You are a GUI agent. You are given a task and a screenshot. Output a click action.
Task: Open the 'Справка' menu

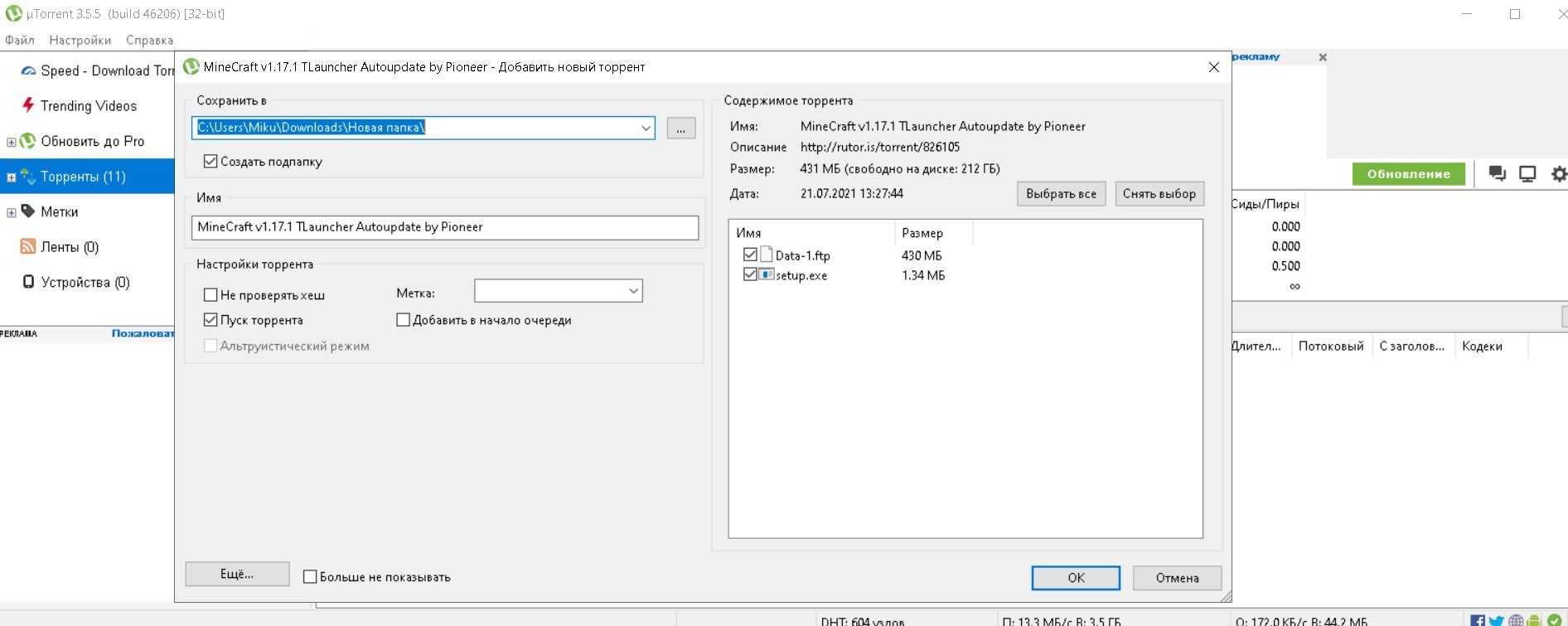point(149,40)
